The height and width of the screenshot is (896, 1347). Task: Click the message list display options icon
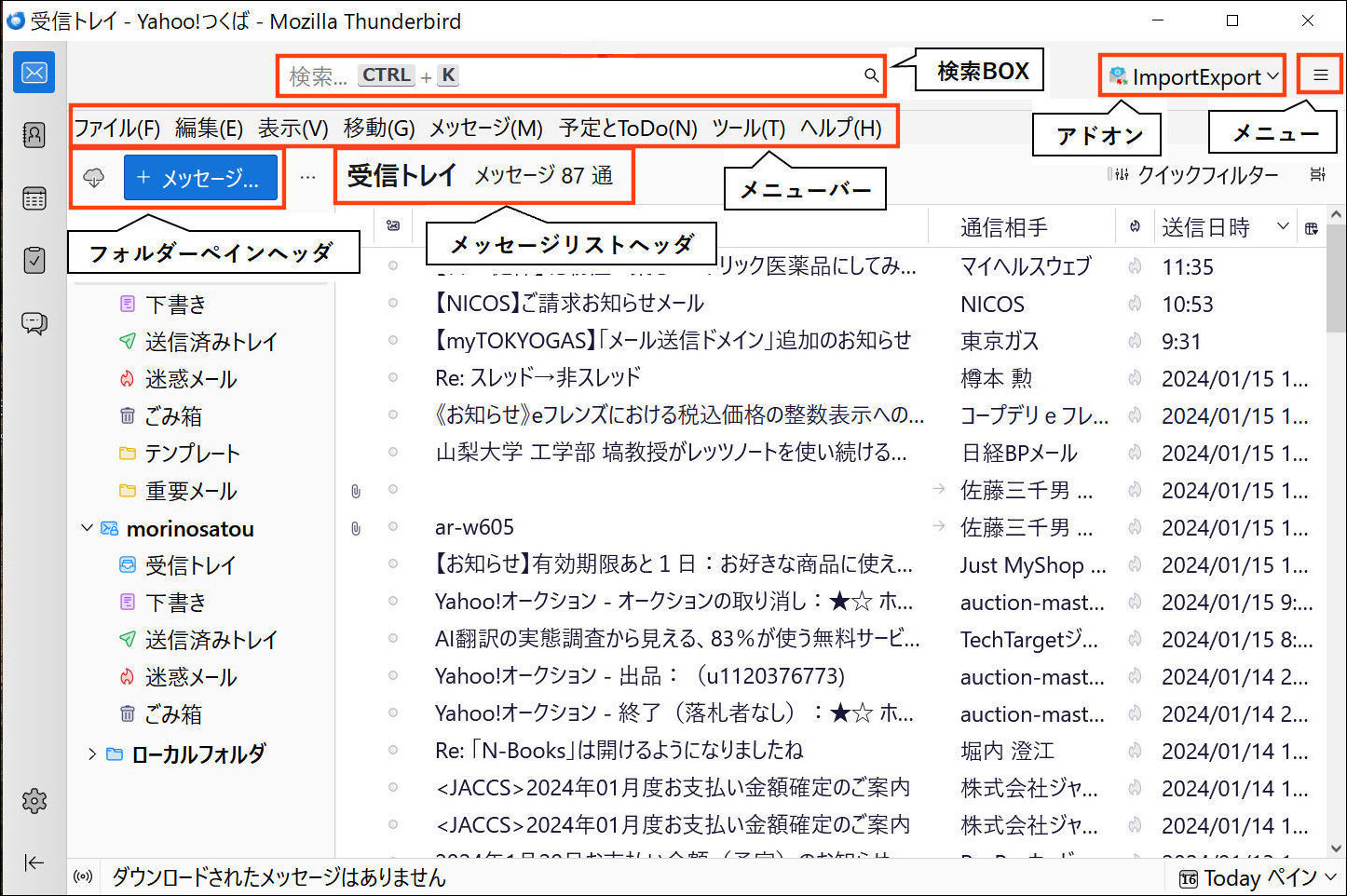(x=1317, y=174)
